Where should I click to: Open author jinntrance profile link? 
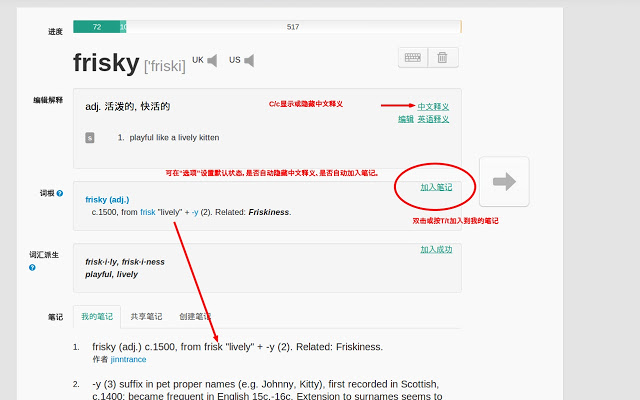pos(128,359)
